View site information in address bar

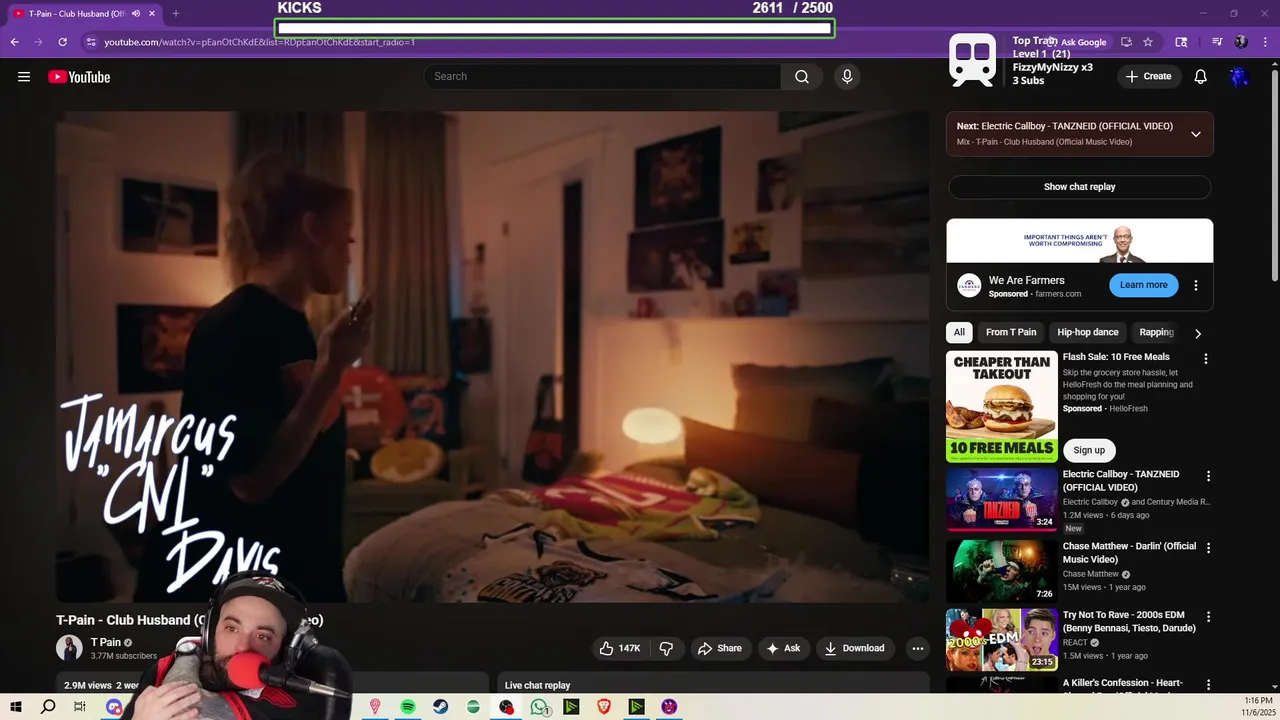click(x=91, y=42)
